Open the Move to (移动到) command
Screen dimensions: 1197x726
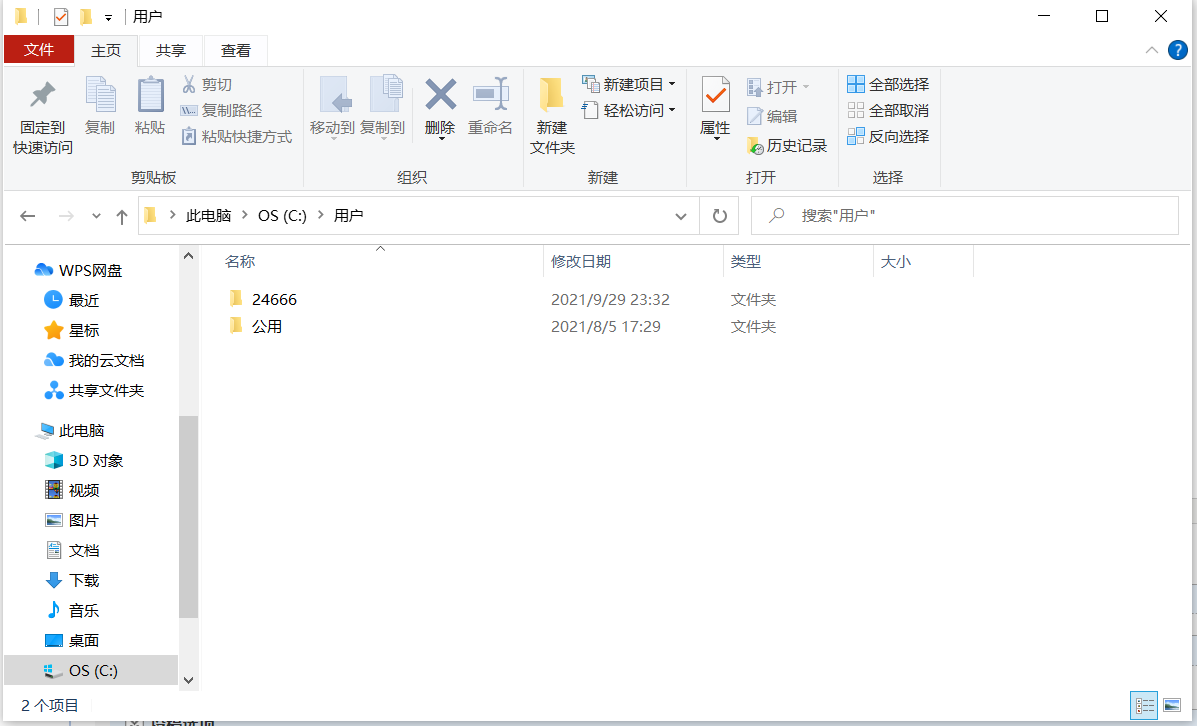point(333,108)
